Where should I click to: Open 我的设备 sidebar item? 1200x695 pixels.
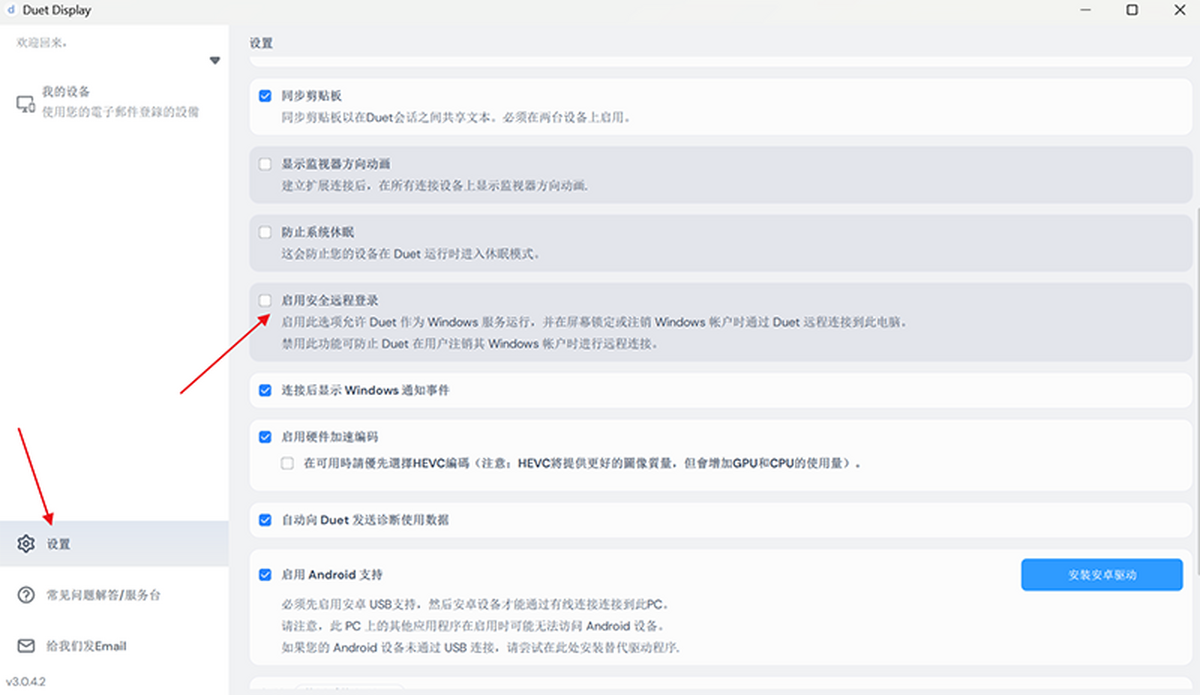click(x=114, y=102)
